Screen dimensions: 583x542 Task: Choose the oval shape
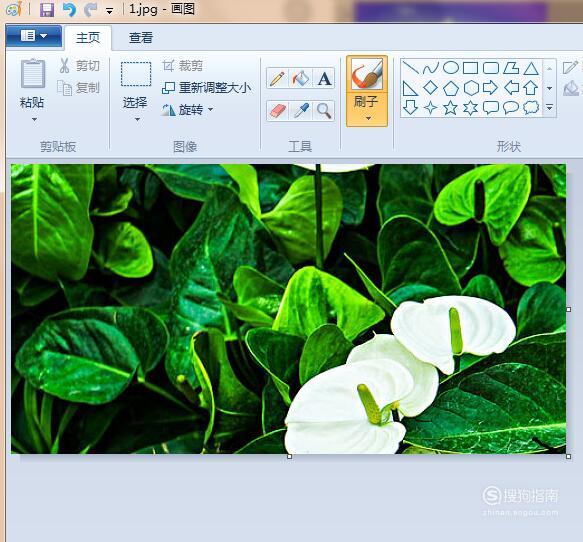point(451,68)
